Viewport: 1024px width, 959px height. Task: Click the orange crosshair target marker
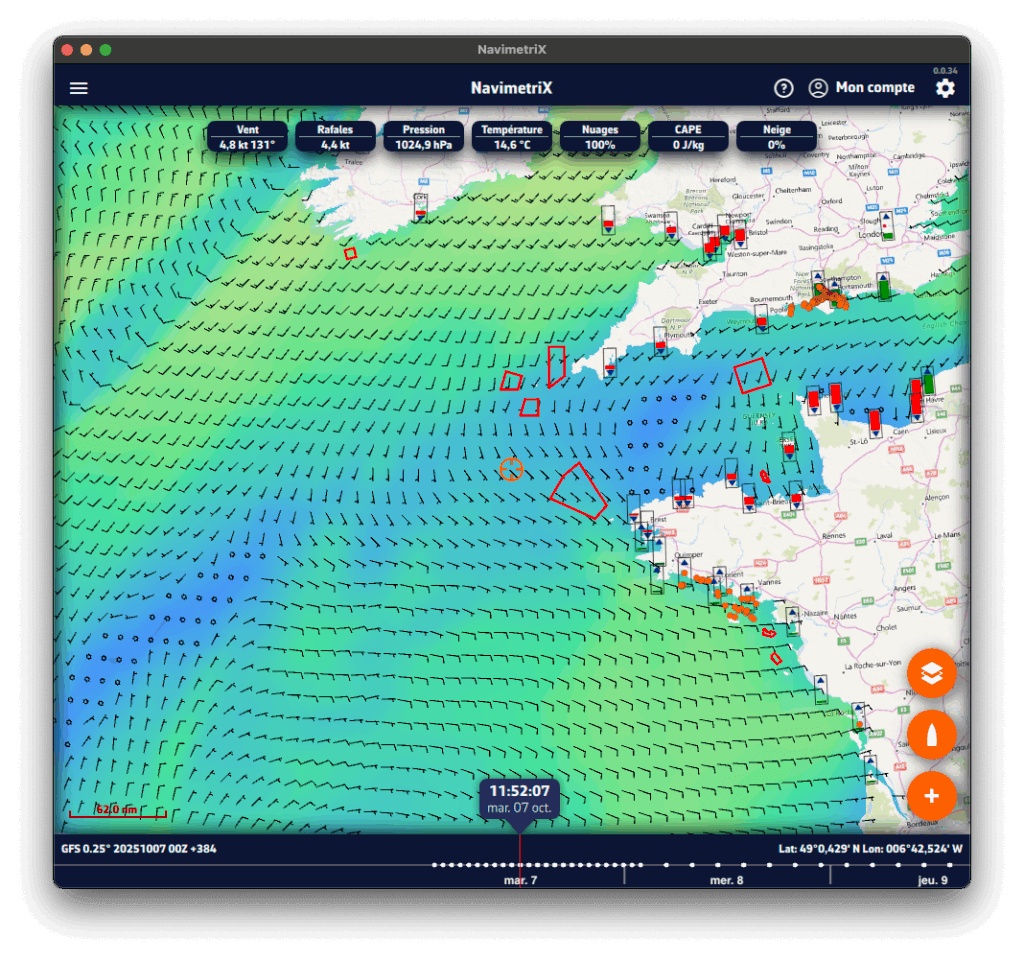(511, 469)
